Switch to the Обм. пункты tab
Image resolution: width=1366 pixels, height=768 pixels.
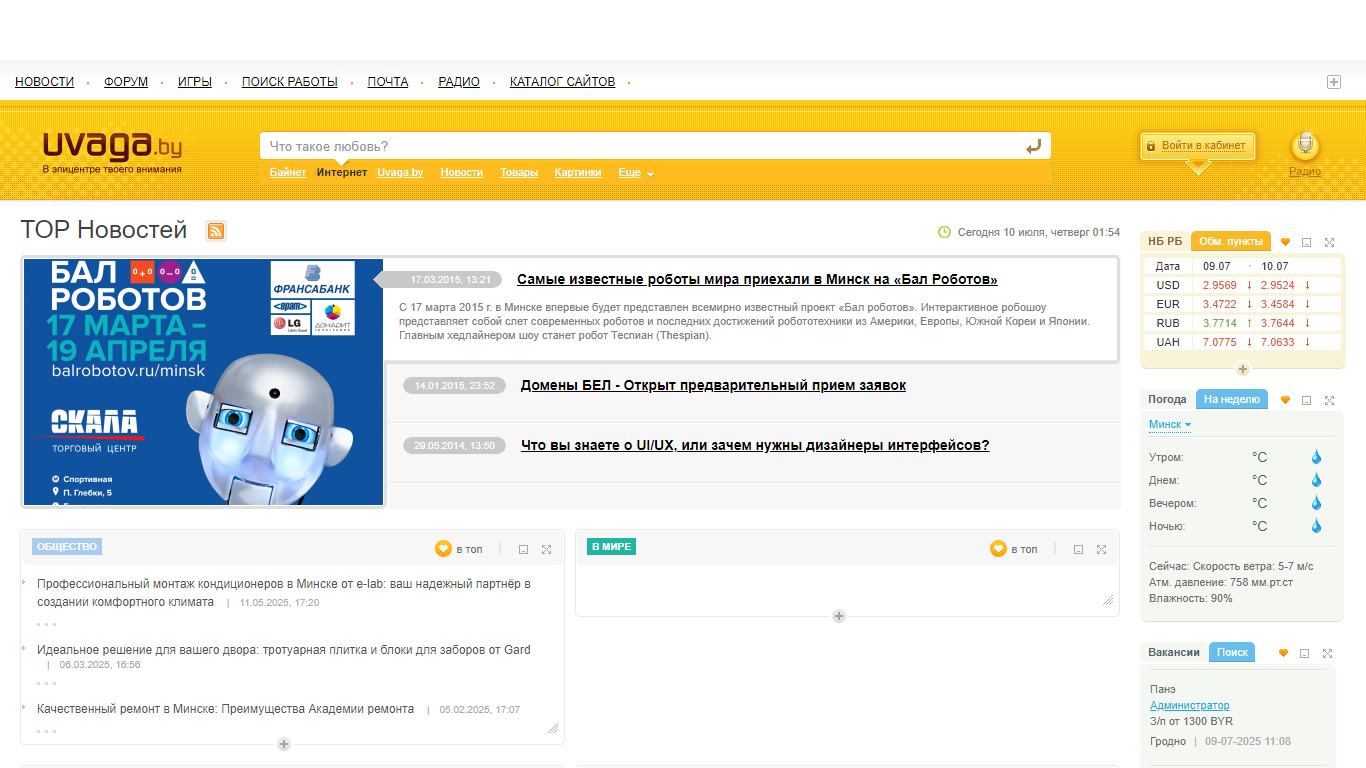click(1231, 241)
